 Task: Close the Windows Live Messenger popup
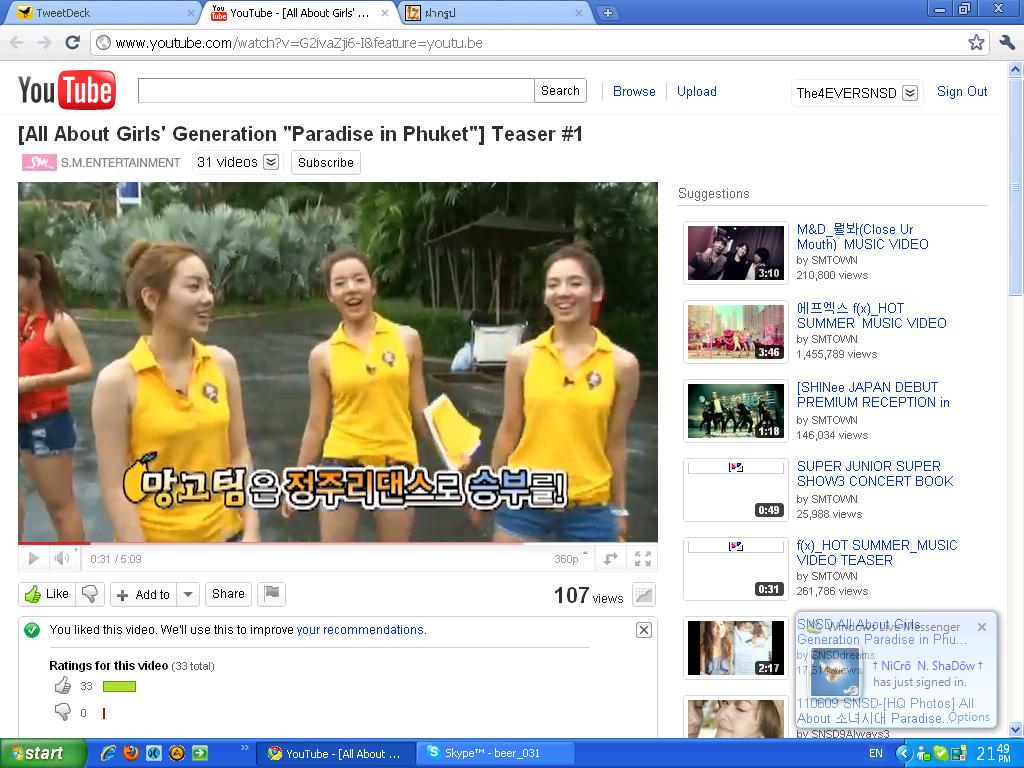tap(982, 627)
